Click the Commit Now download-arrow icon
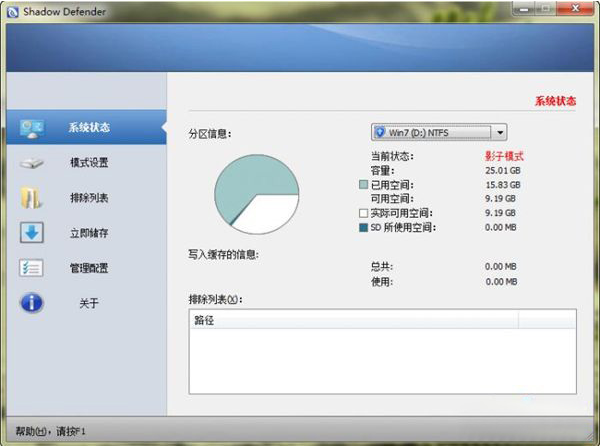The width and height of the screenshot is (601, 448). [31, 233]
